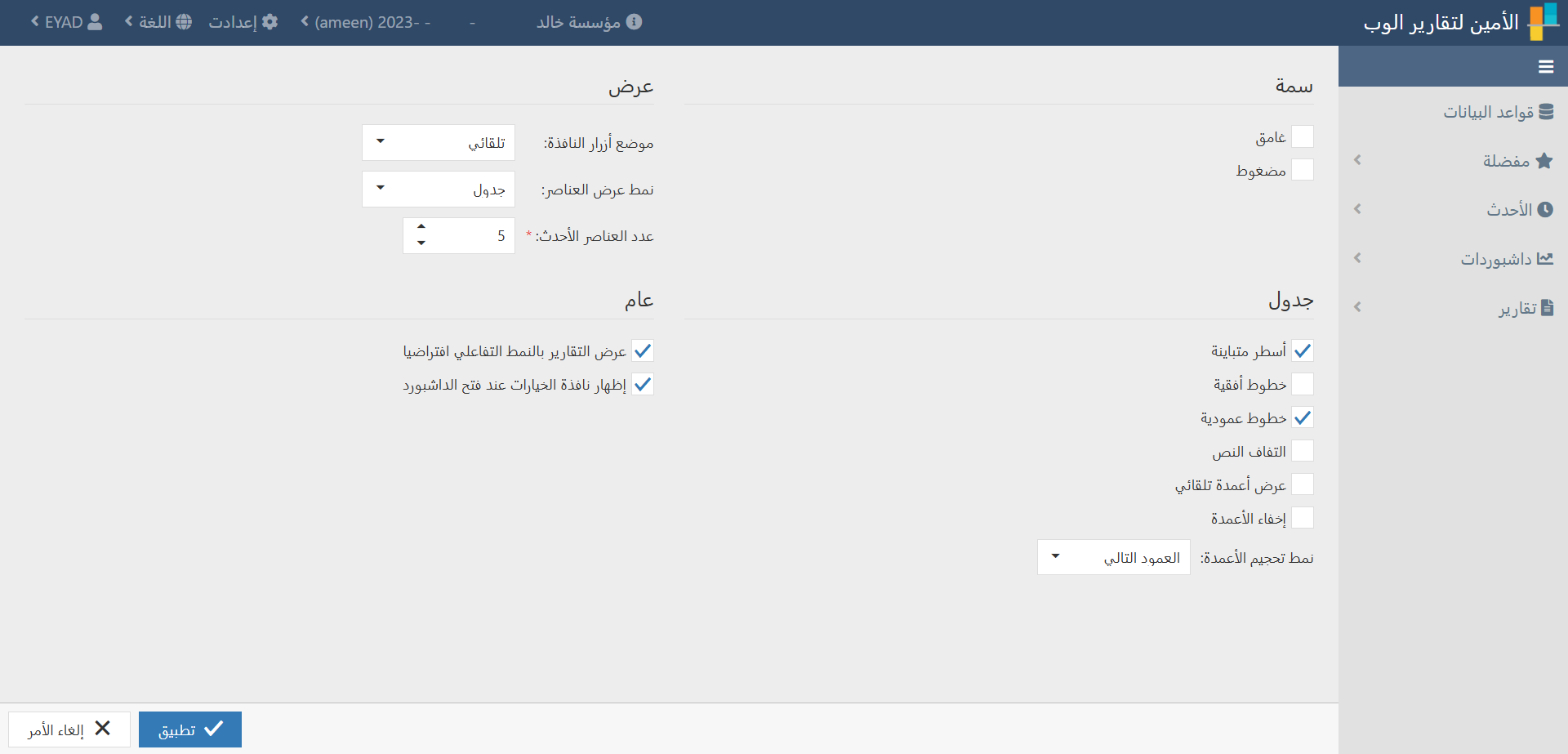Enable the dark theme checkbox (غامق)
Viewport: 1568px width, 754px height.
[1302, 136]
